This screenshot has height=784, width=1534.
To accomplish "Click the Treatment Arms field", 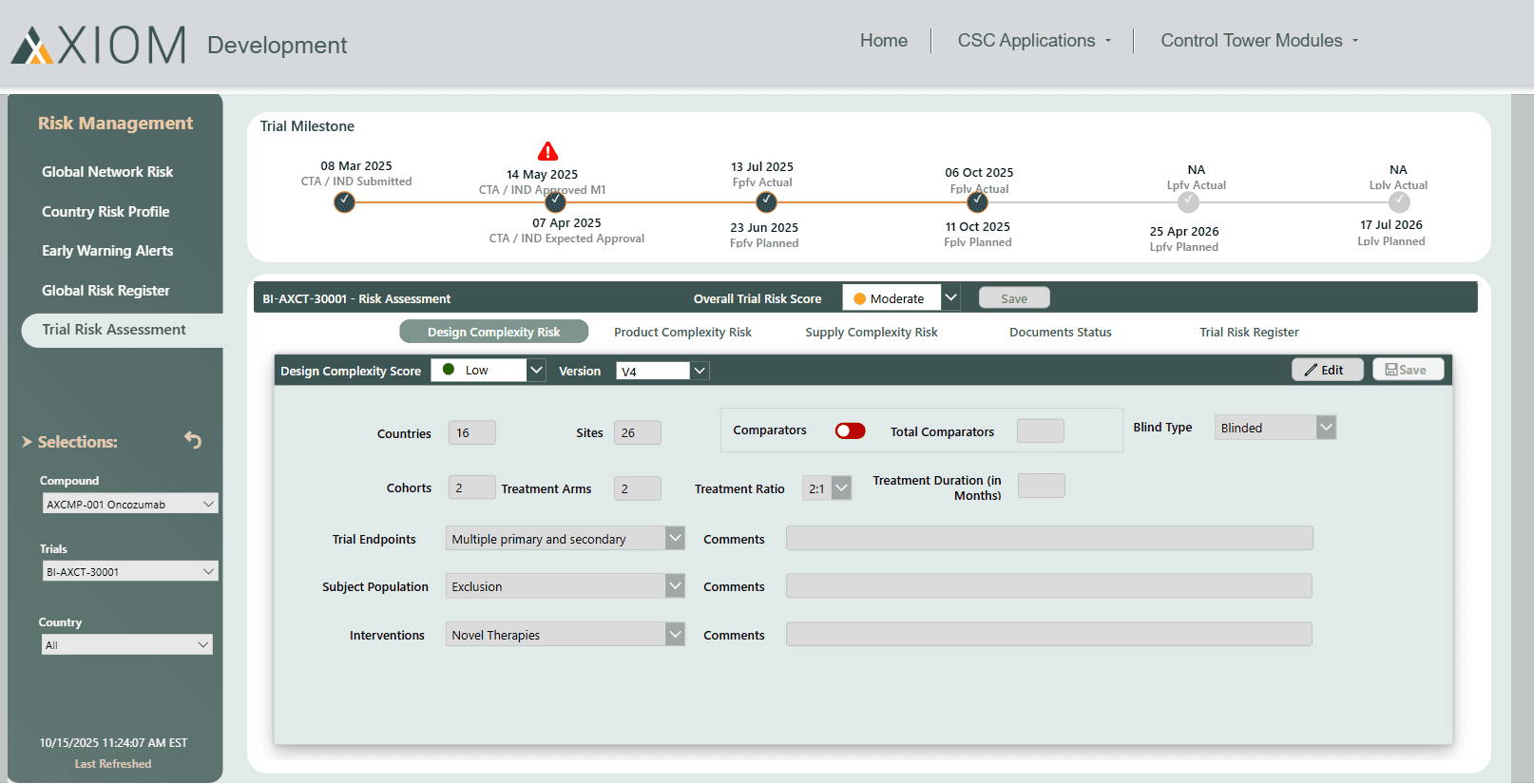I will click(x=637, y=488).
